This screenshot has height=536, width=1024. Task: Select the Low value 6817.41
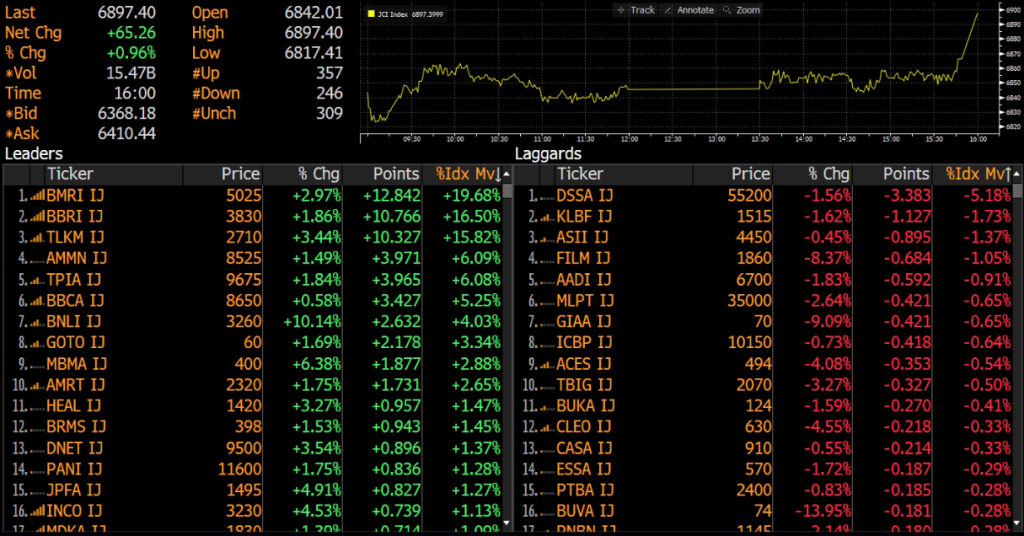313,53
